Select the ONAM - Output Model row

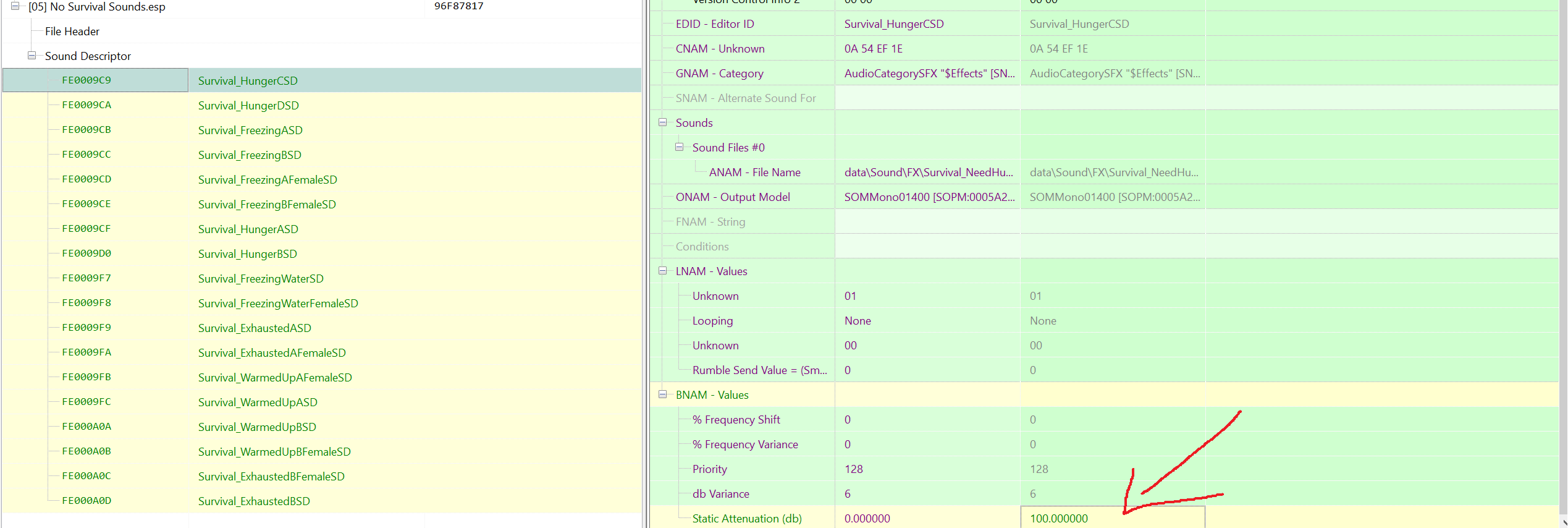pyautogui.click(x=732, y=197)
